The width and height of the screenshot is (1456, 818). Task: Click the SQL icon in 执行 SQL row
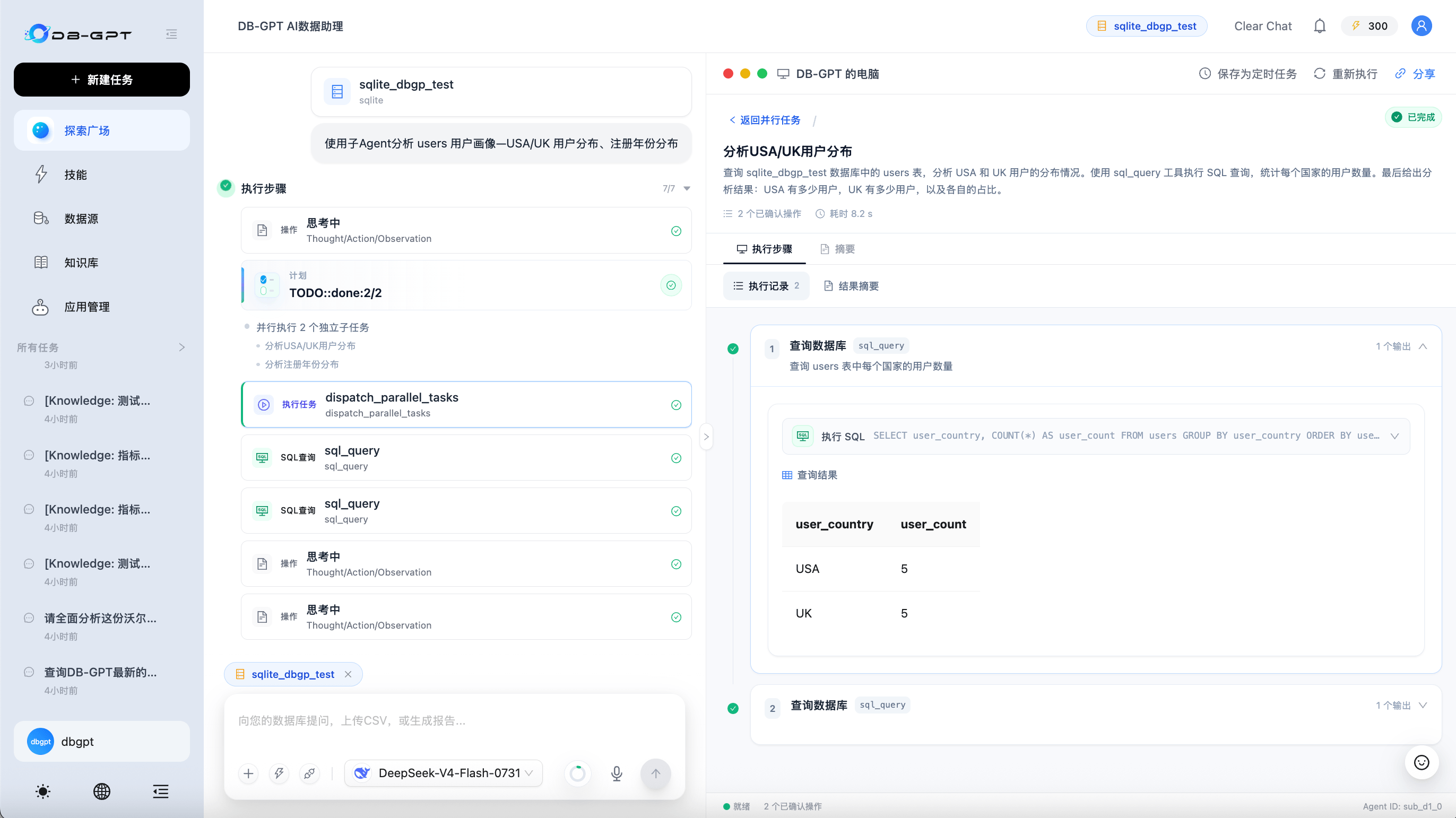pos(803,436)
